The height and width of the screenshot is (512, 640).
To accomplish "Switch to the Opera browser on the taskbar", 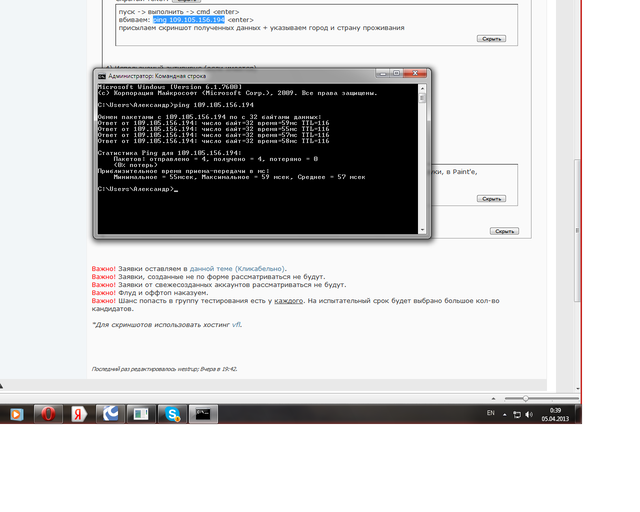I will (46, 413).
